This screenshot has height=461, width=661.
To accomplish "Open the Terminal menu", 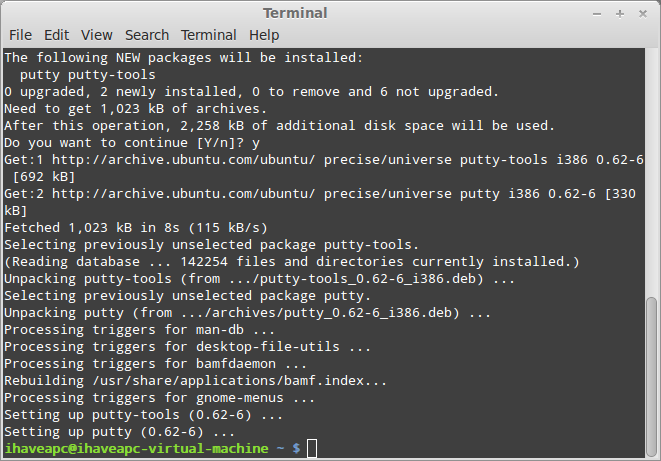I will [209, 35].
